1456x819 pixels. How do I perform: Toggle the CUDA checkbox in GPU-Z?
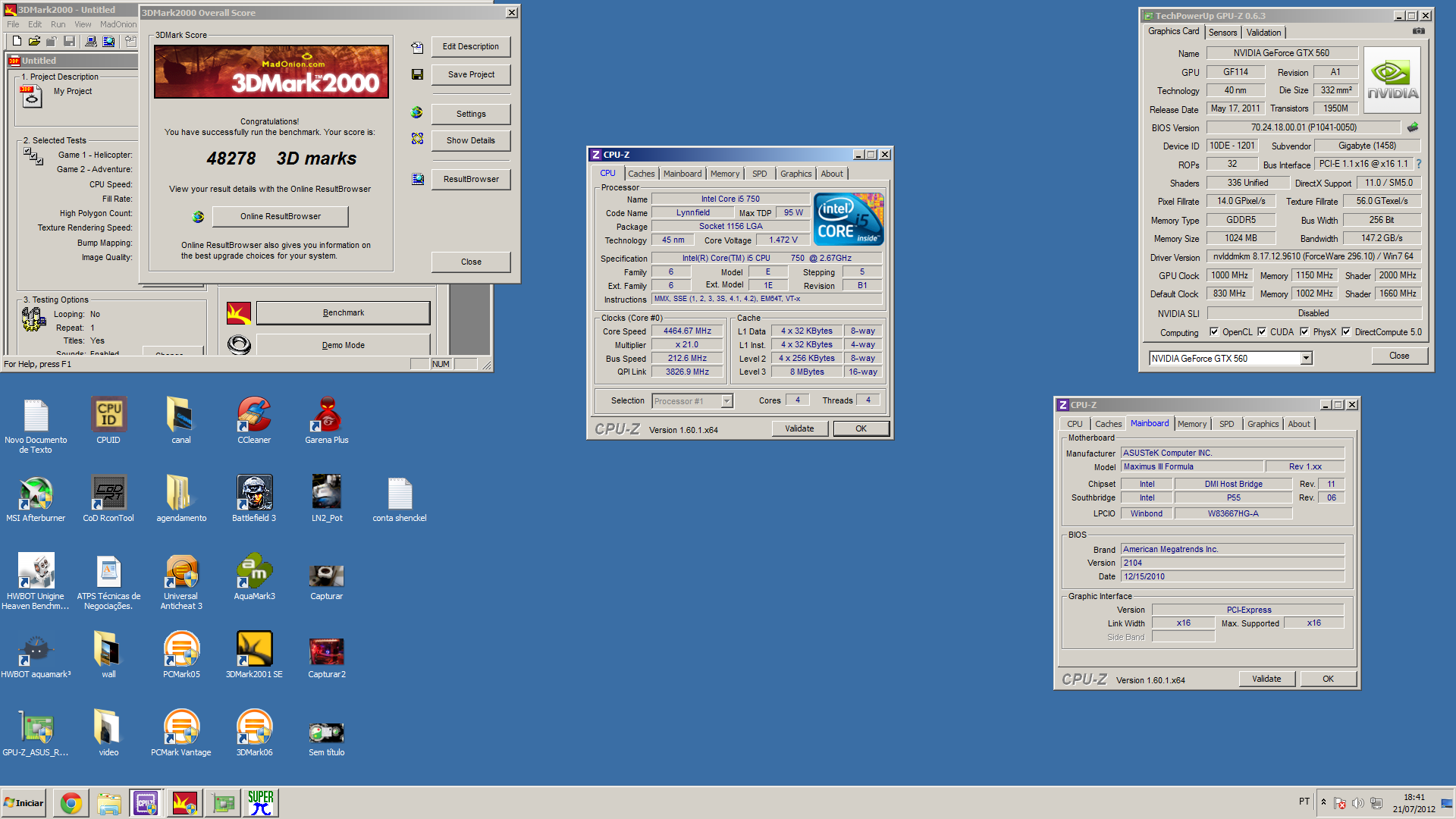point(1262,331)
